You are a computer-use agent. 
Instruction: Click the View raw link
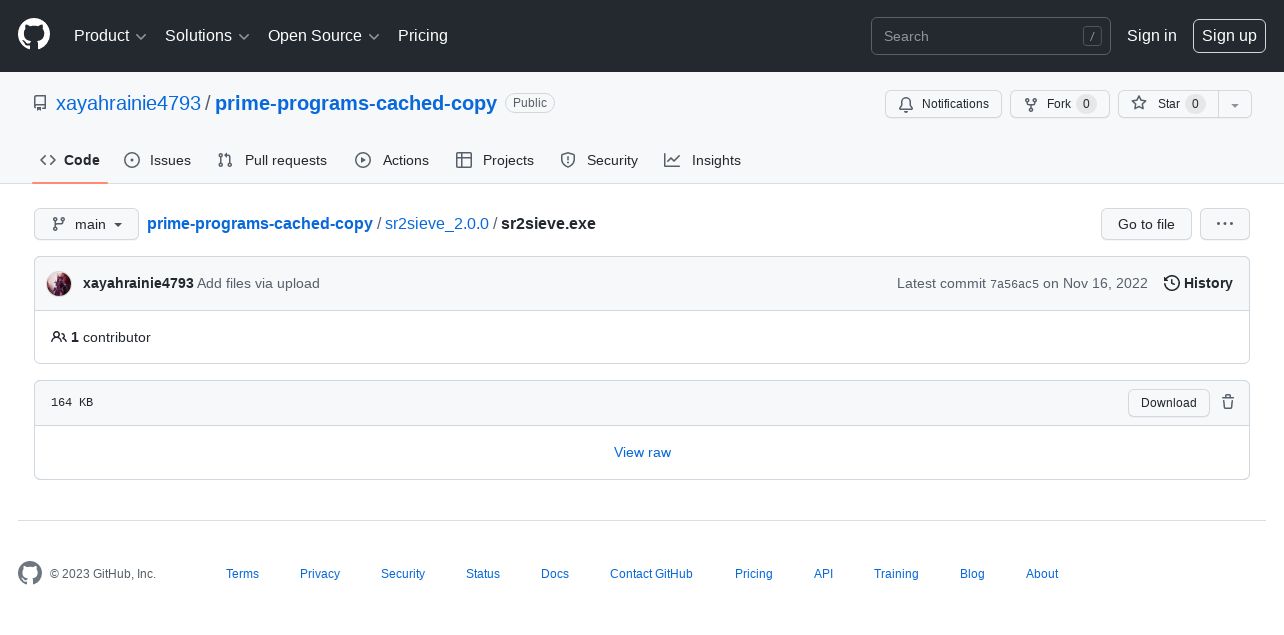(642, 452)
